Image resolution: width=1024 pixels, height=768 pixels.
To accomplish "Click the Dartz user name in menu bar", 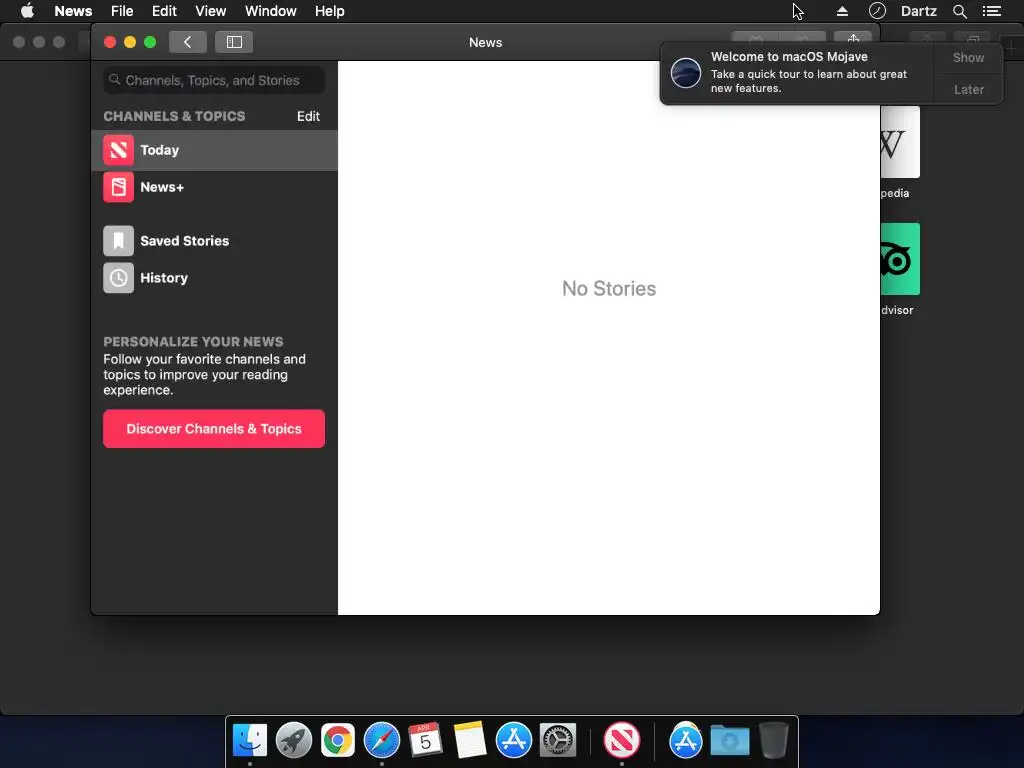I will 918,11.
